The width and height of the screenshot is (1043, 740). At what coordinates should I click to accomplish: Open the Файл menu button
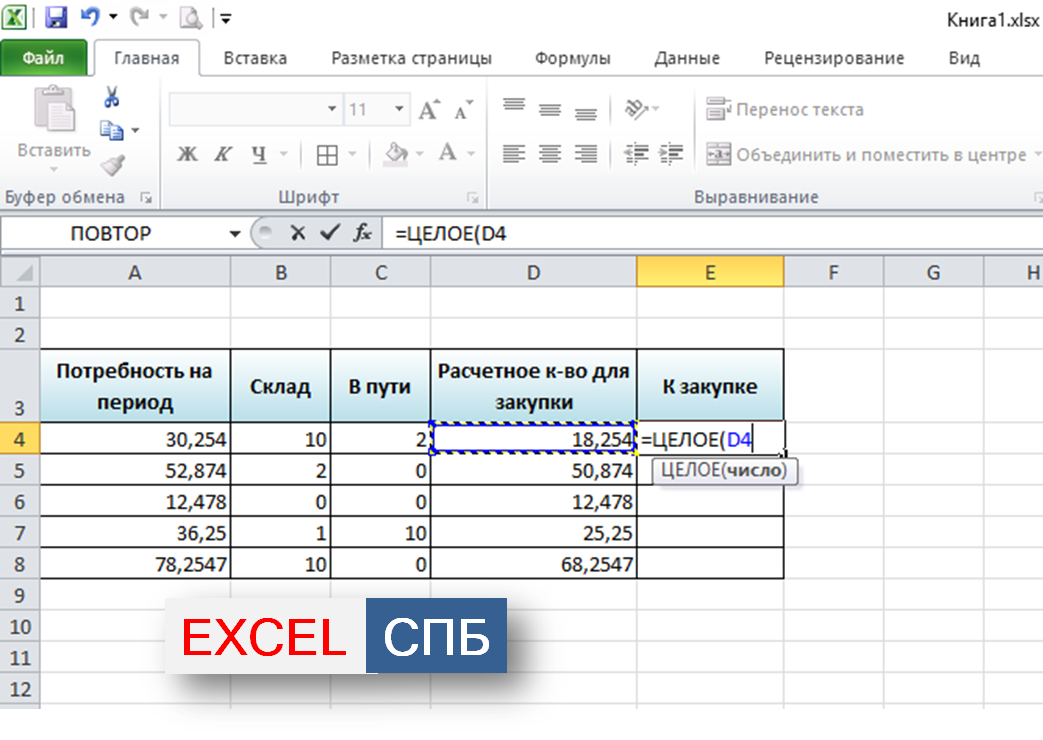[43, 58]
